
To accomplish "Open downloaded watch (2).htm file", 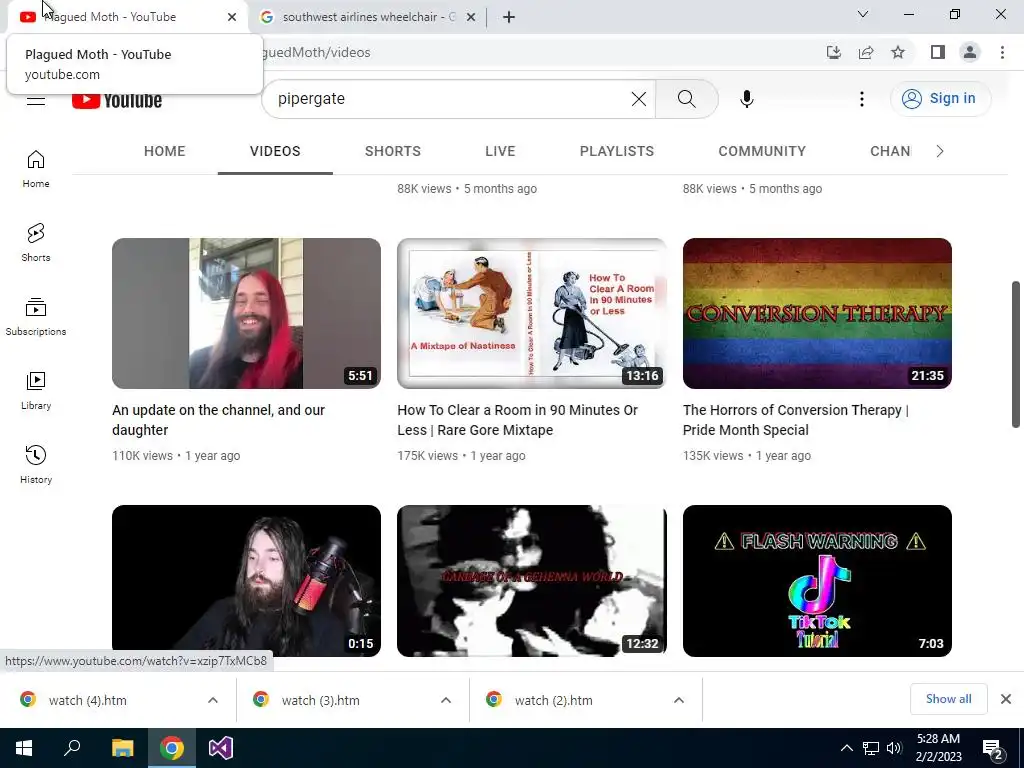I will pyautogui.click(x=554, y=700).
